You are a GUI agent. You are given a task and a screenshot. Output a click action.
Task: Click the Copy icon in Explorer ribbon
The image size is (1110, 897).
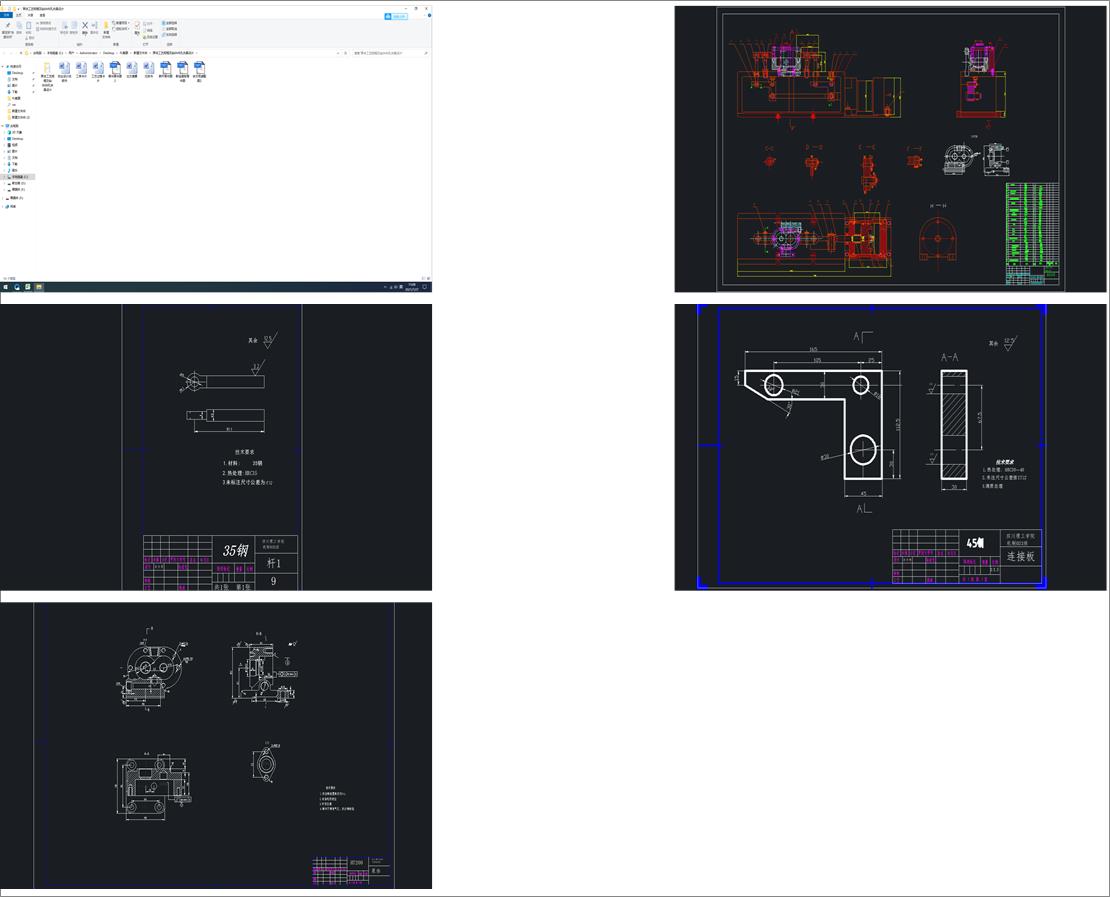(x=19, y=27)
